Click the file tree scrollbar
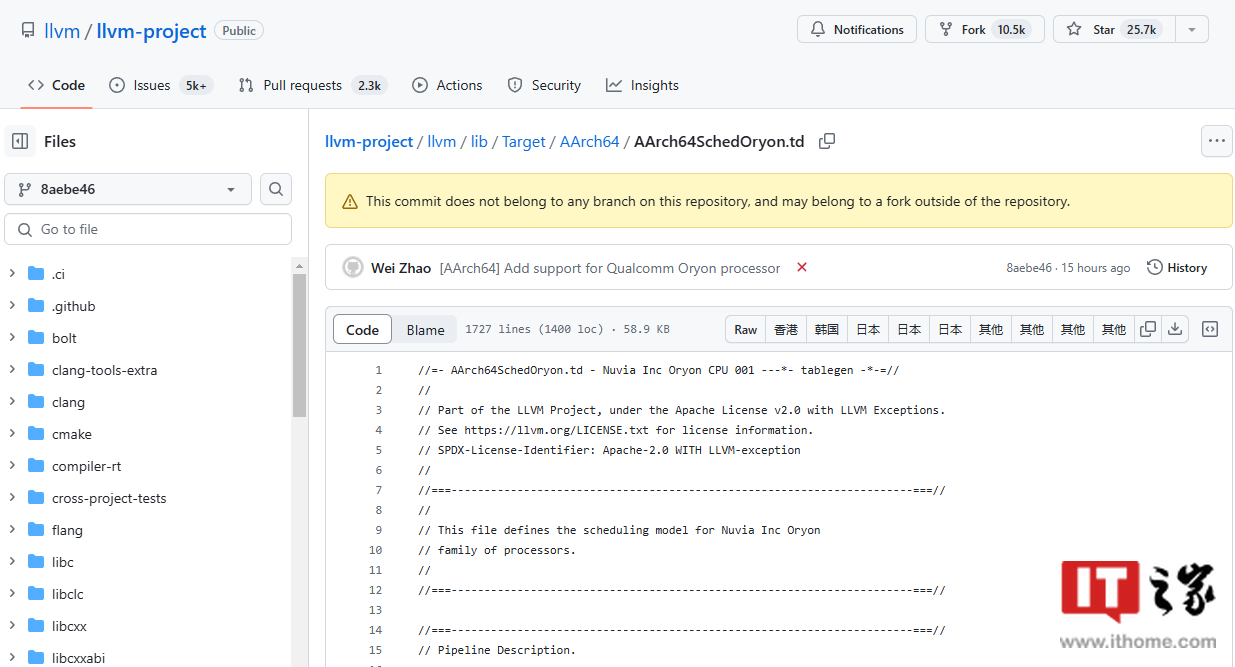 point(299,345)
